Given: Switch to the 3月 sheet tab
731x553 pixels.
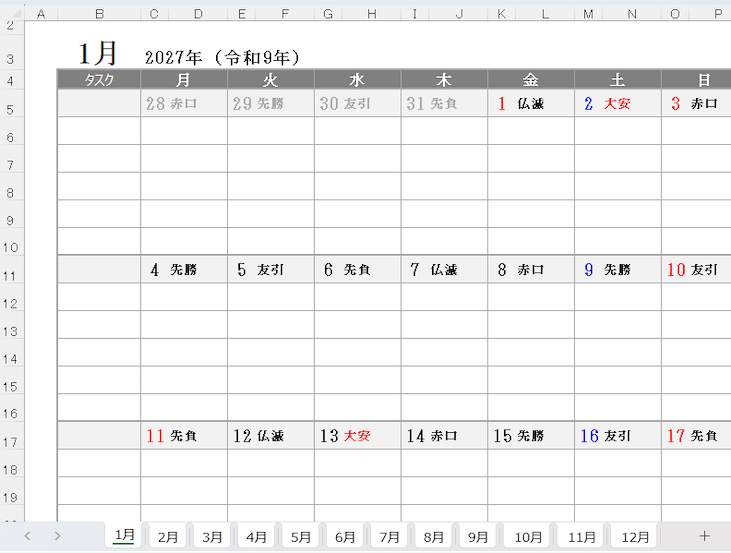Looking at the screenshot, I should 212,537.
